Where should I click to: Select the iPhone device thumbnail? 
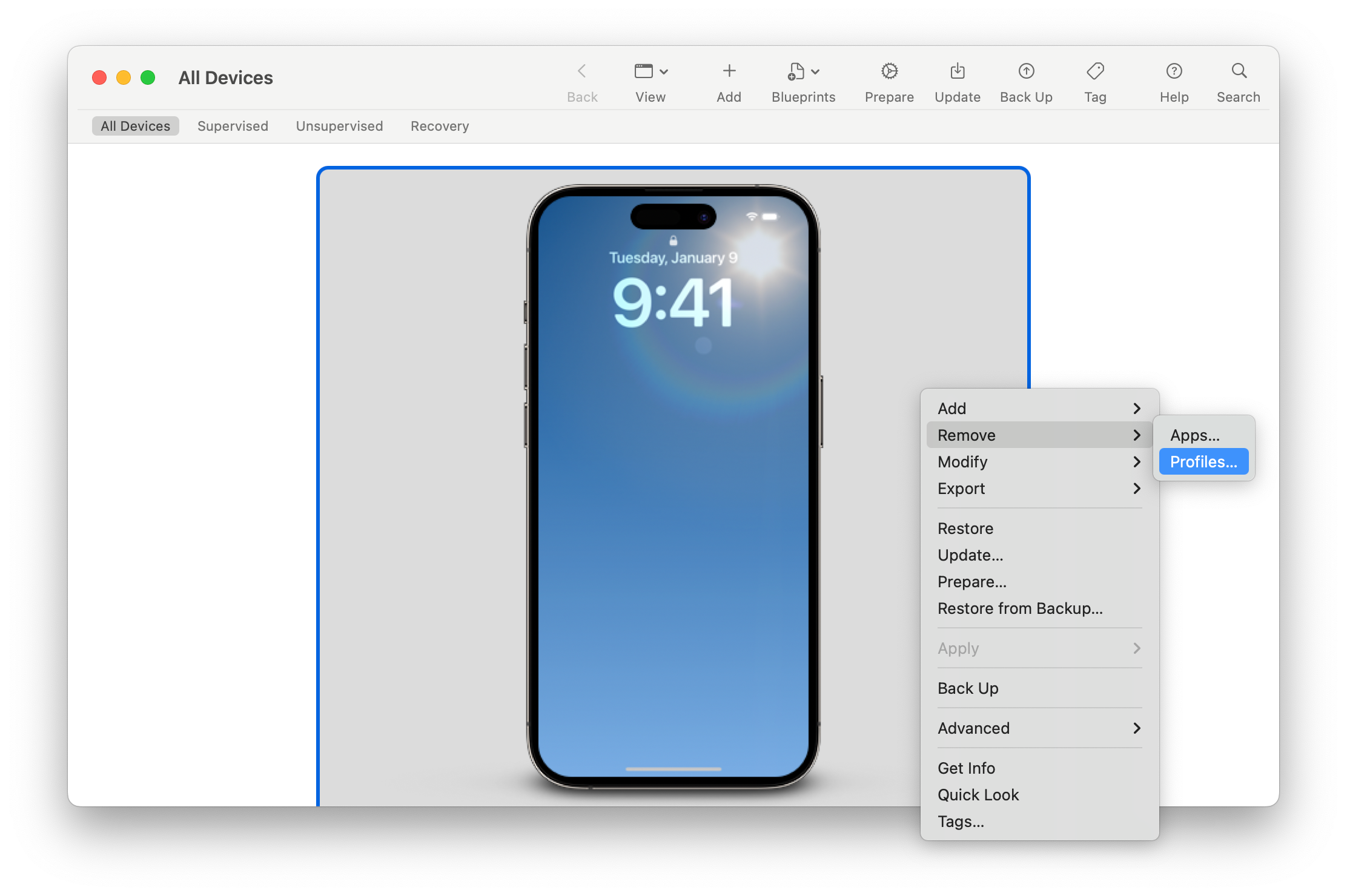click(673, 487)
